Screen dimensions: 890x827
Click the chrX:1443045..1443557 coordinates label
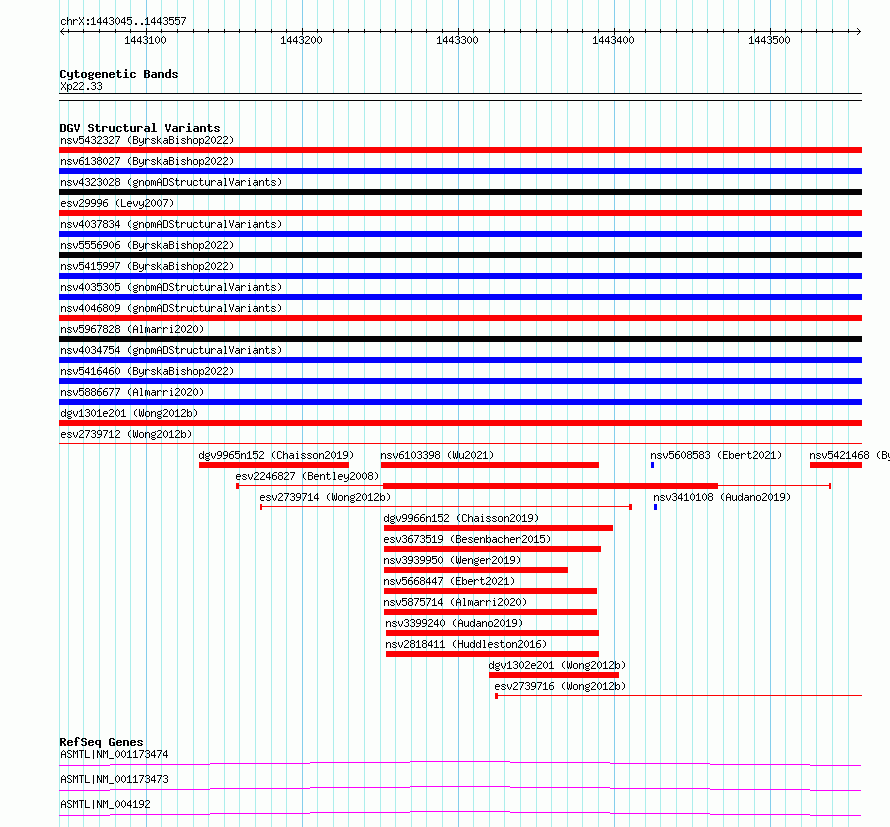[x=123, y=22]
